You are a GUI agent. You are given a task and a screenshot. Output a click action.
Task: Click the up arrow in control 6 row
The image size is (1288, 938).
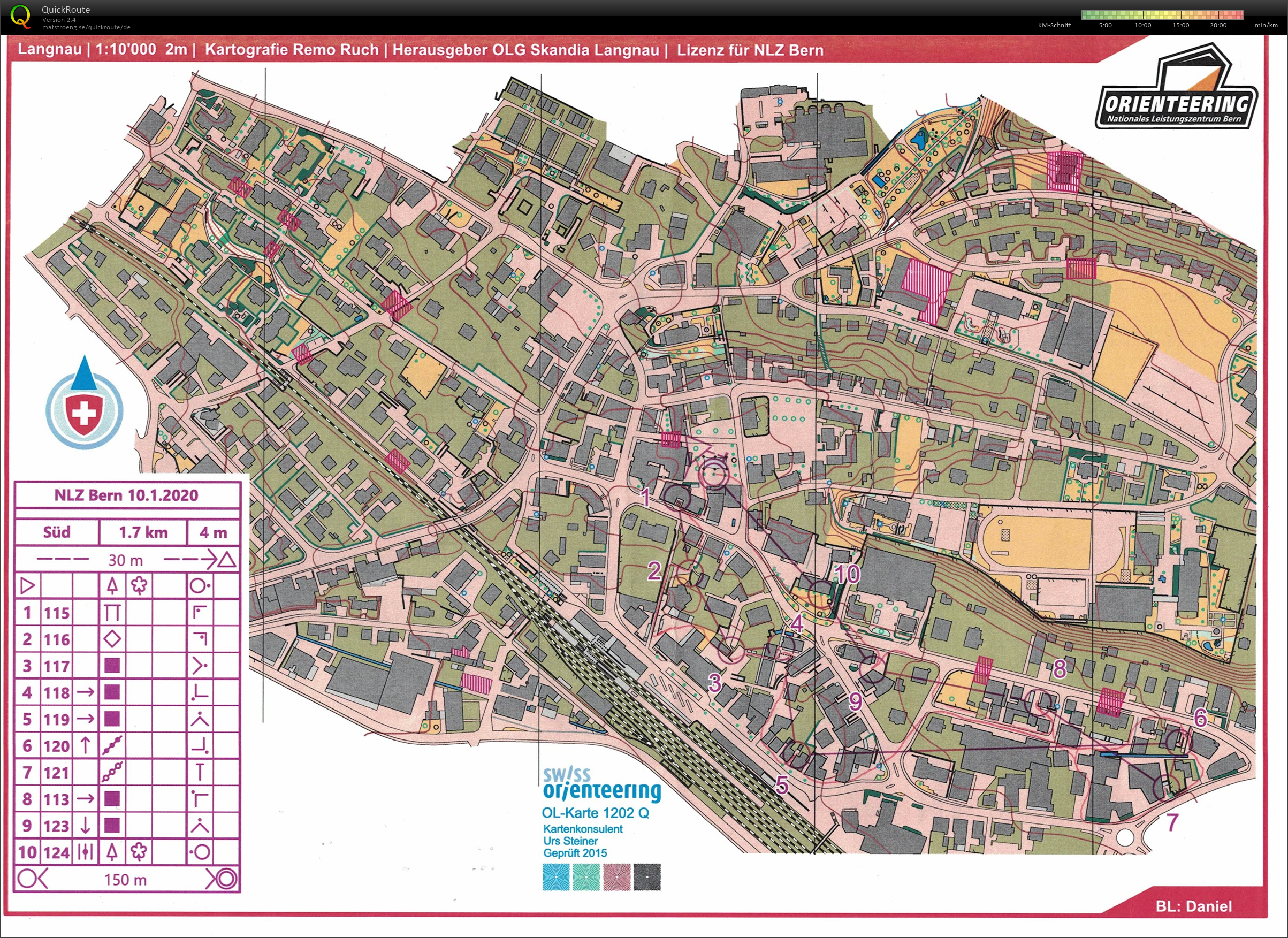coord(85,745)
